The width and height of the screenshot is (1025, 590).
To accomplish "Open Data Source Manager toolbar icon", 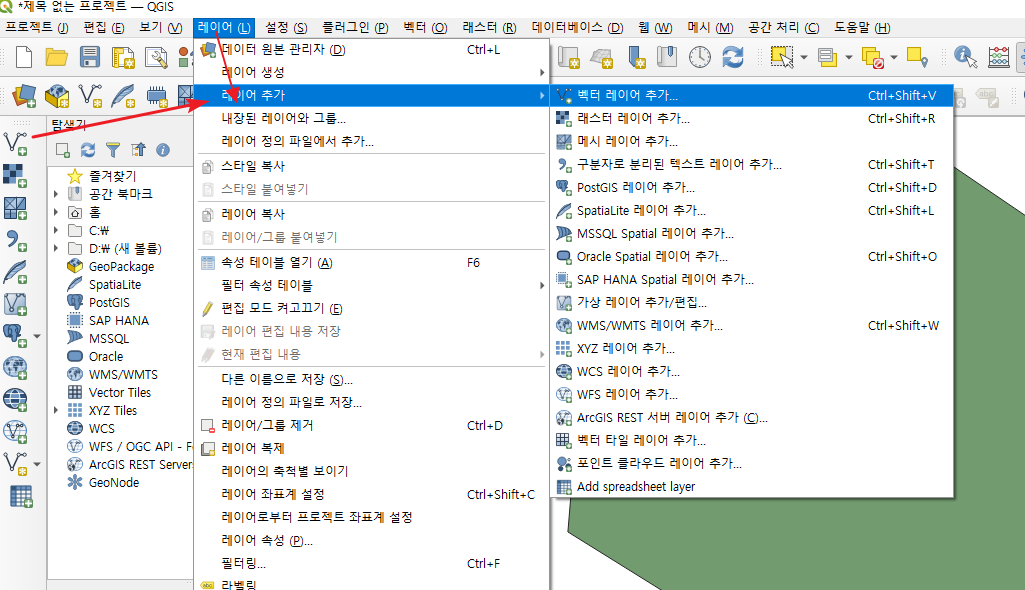I will (x=25, y=96).
